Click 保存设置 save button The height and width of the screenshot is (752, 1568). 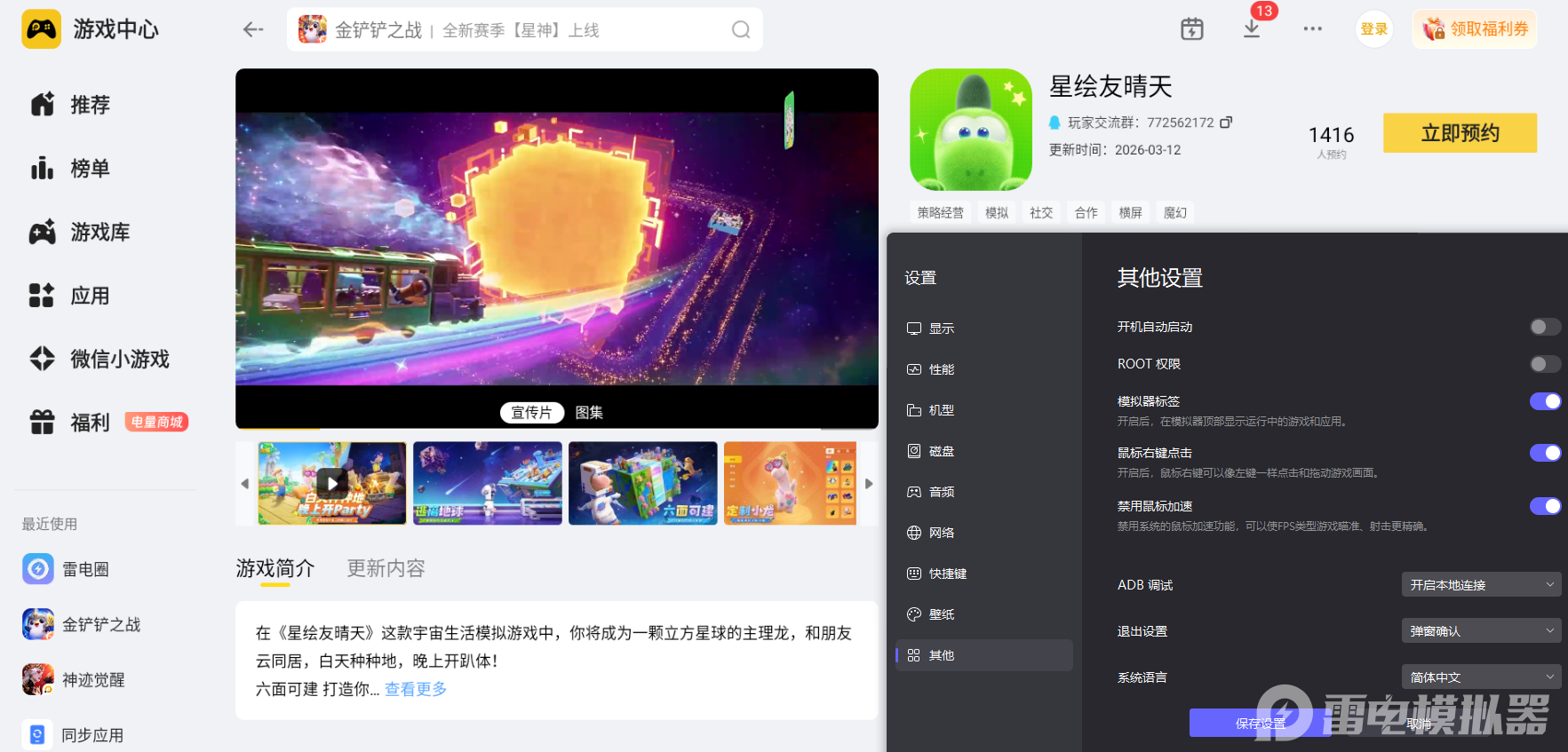tap(1261, 724)
